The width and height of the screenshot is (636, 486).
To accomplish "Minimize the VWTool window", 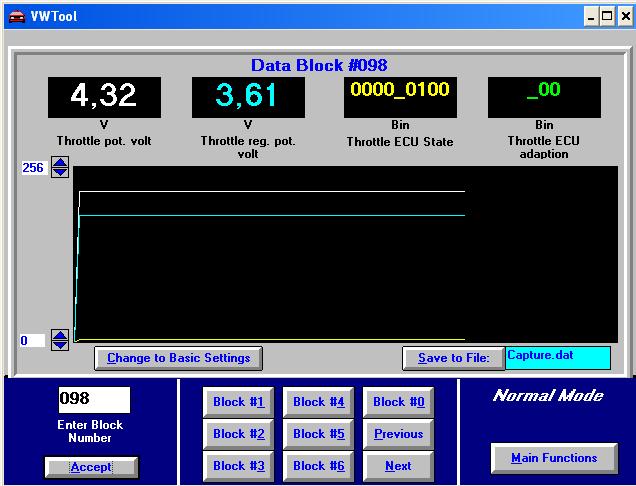I will [591, 17].
